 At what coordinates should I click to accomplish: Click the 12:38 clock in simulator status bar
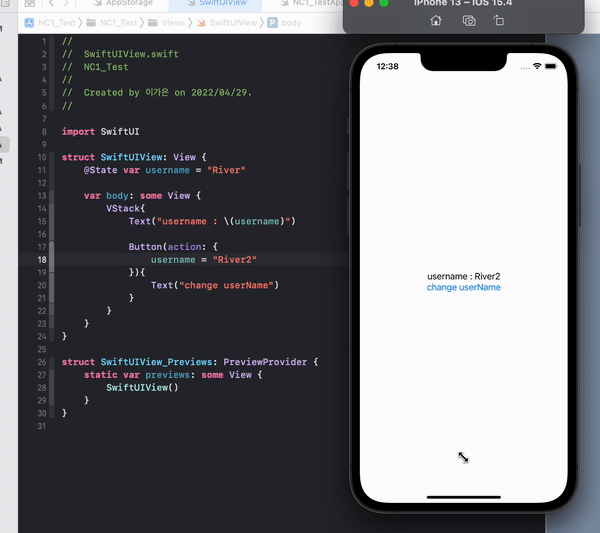tap(387, 67)
